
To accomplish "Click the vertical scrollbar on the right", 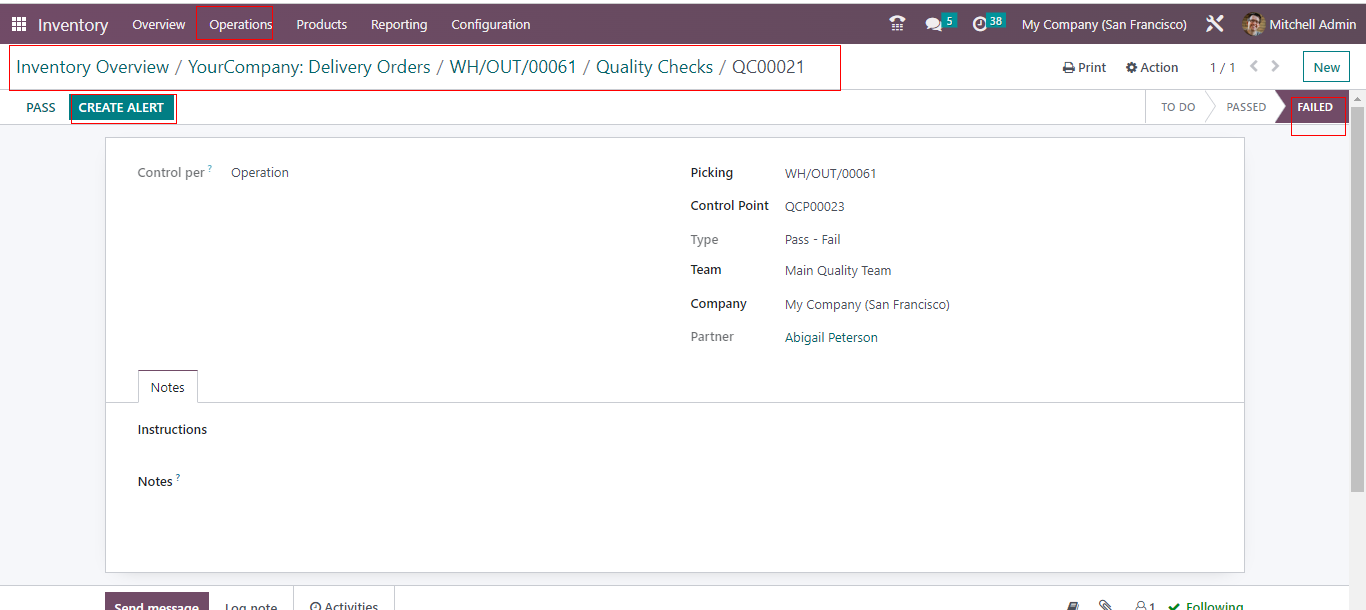I will 1357,300.
